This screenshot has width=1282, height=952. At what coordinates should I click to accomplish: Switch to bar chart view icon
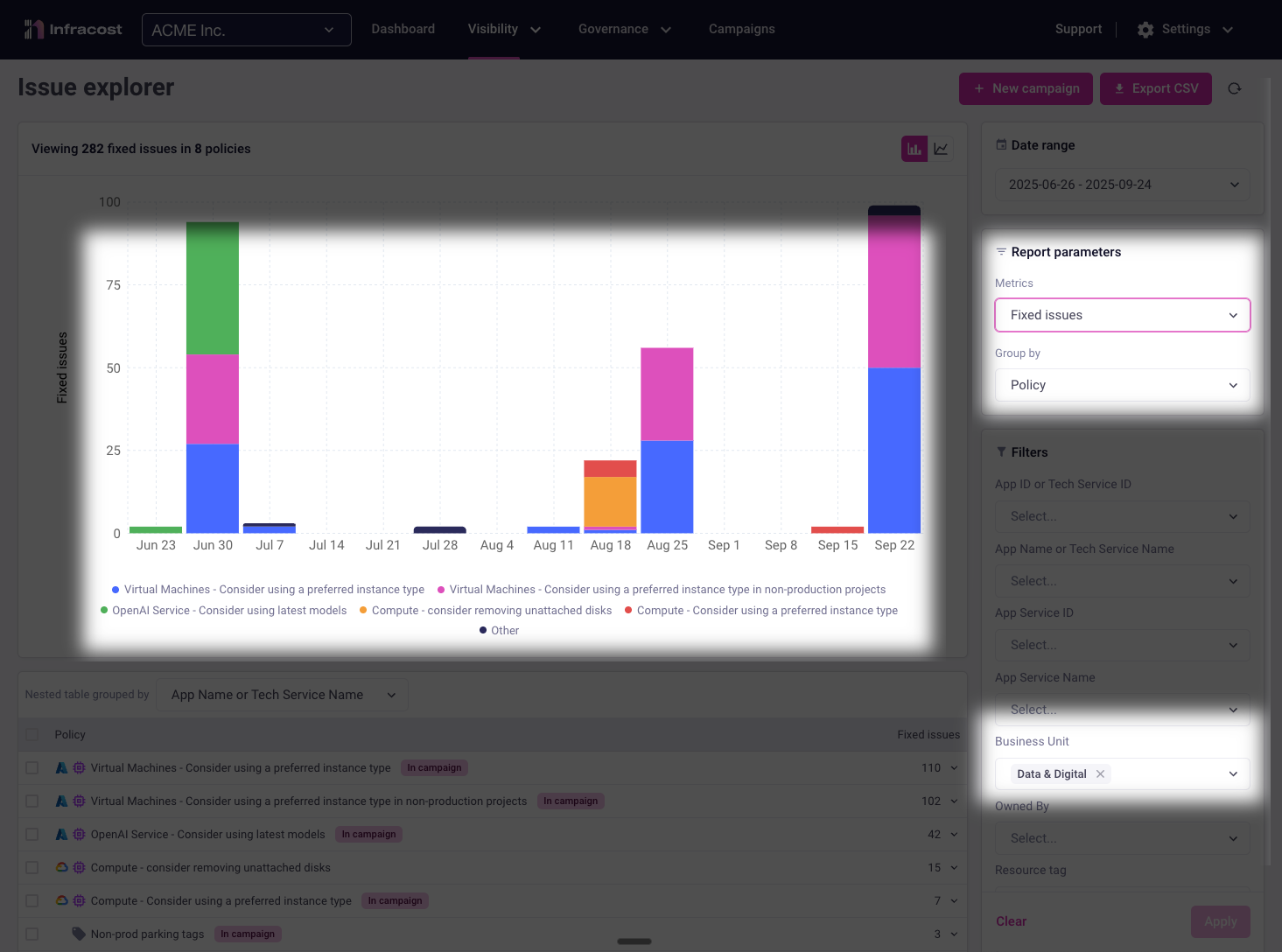914,149
